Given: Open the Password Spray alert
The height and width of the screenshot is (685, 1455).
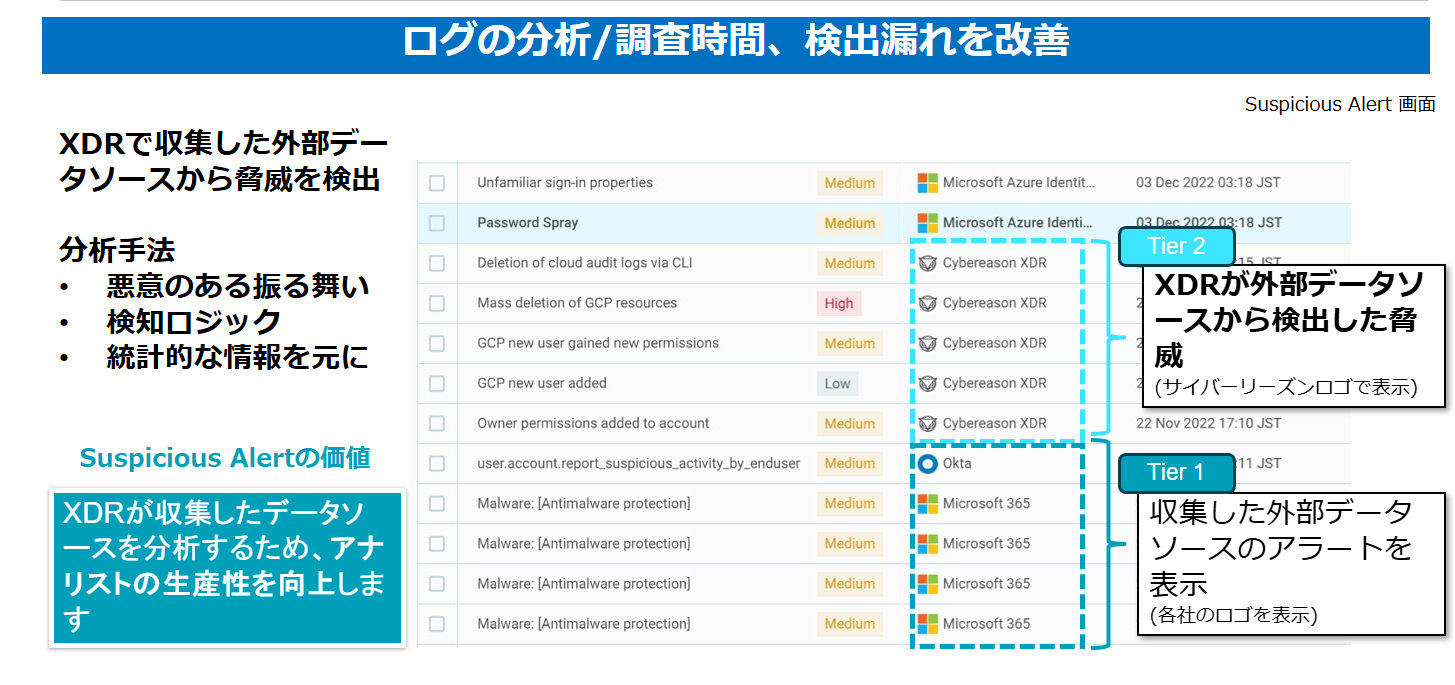Looking at the screenshot, I should pos(527,223).
